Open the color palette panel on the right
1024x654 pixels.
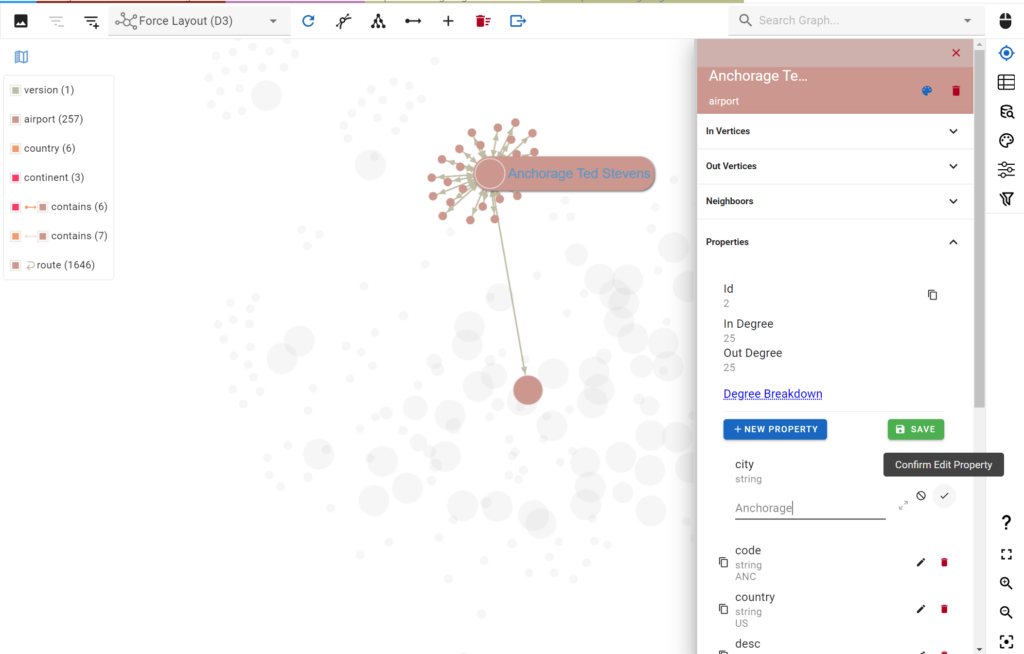click(1007, 140)
